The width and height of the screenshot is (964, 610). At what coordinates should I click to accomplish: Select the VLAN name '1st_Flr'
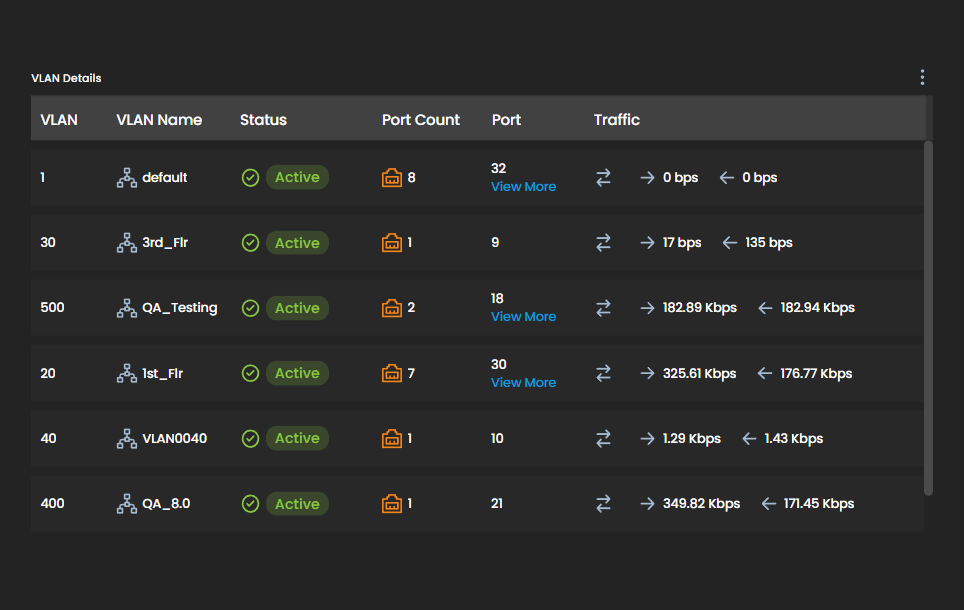click(162, 373)
